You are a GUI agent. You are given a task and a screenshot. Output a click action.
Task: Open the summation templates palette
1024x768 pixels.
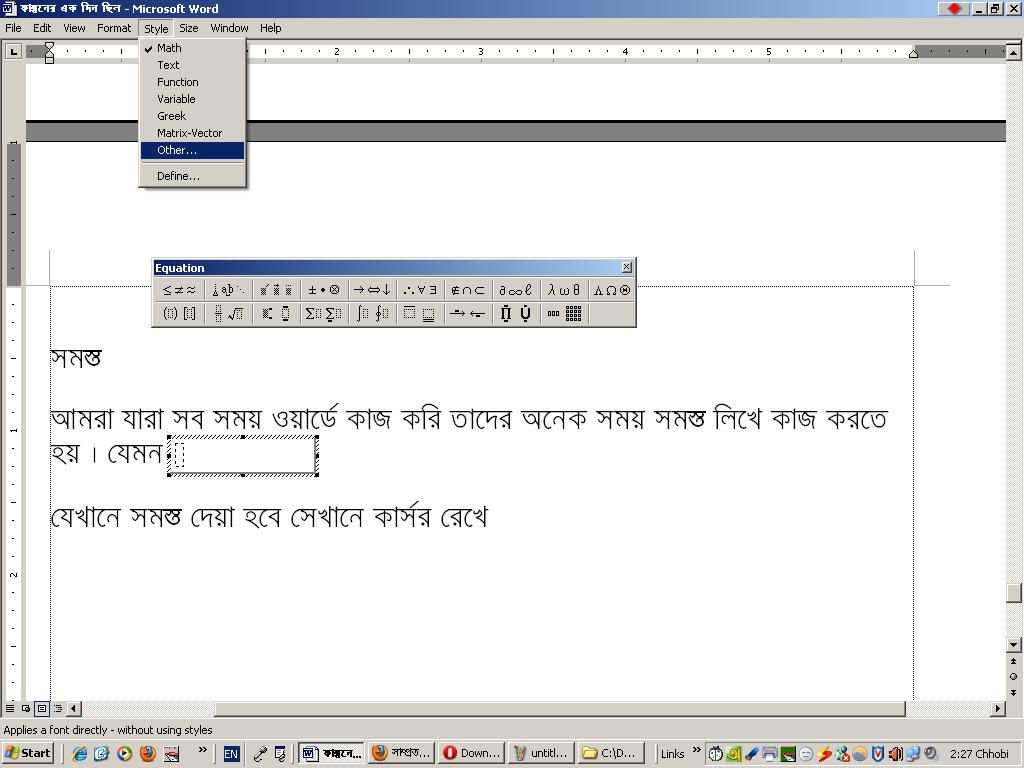coord(323,313)
